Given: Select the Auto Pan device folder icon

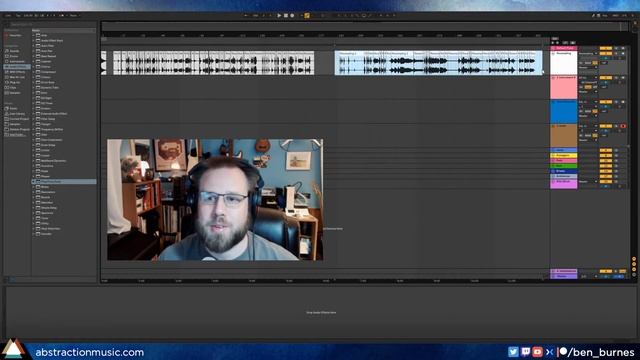Looking at the screenshot, I should tap(38, 51).
